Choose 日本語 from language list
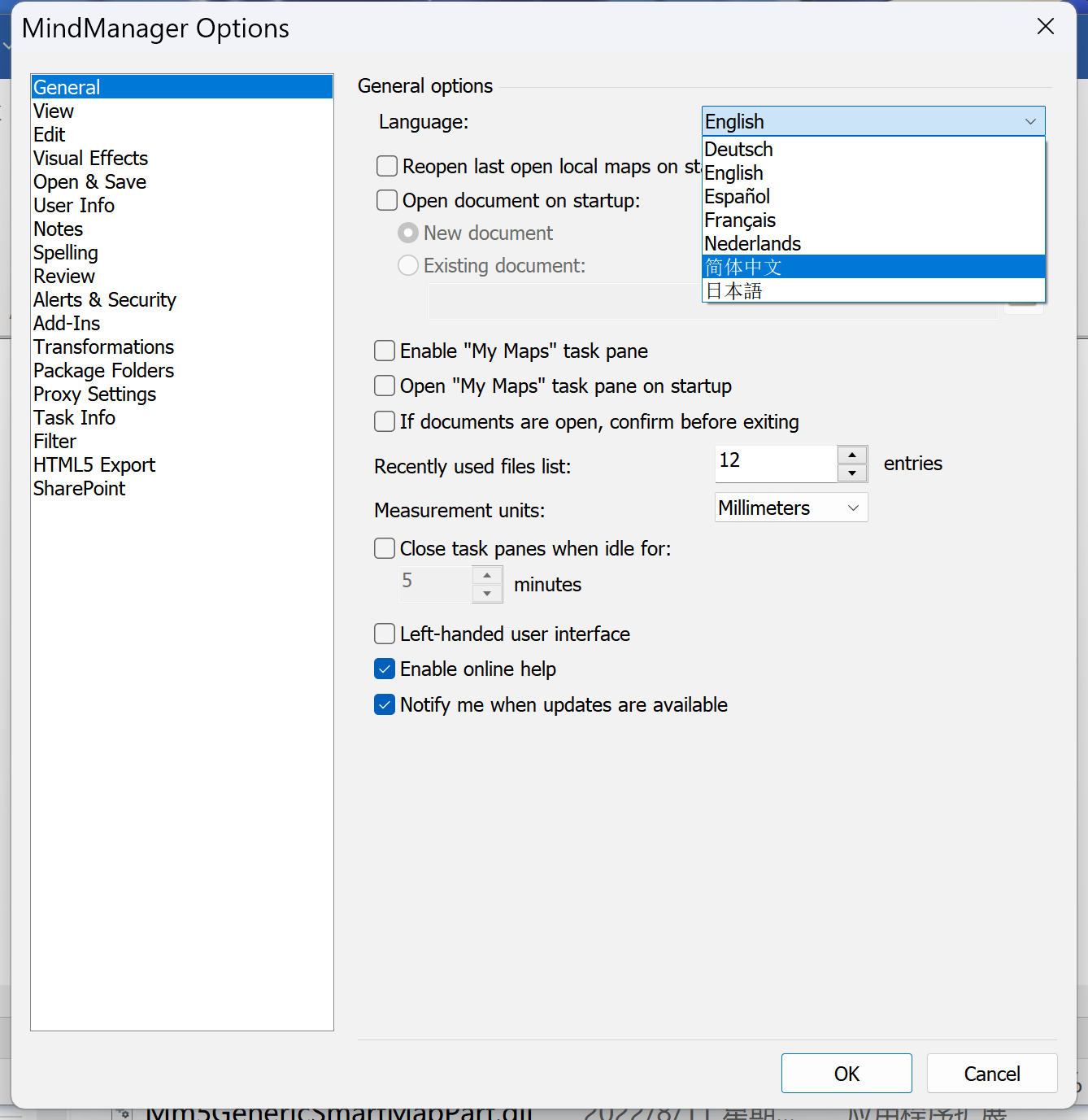This screenshot has height=1120, width=1088. pyautogui.click(x=873, y=290)
